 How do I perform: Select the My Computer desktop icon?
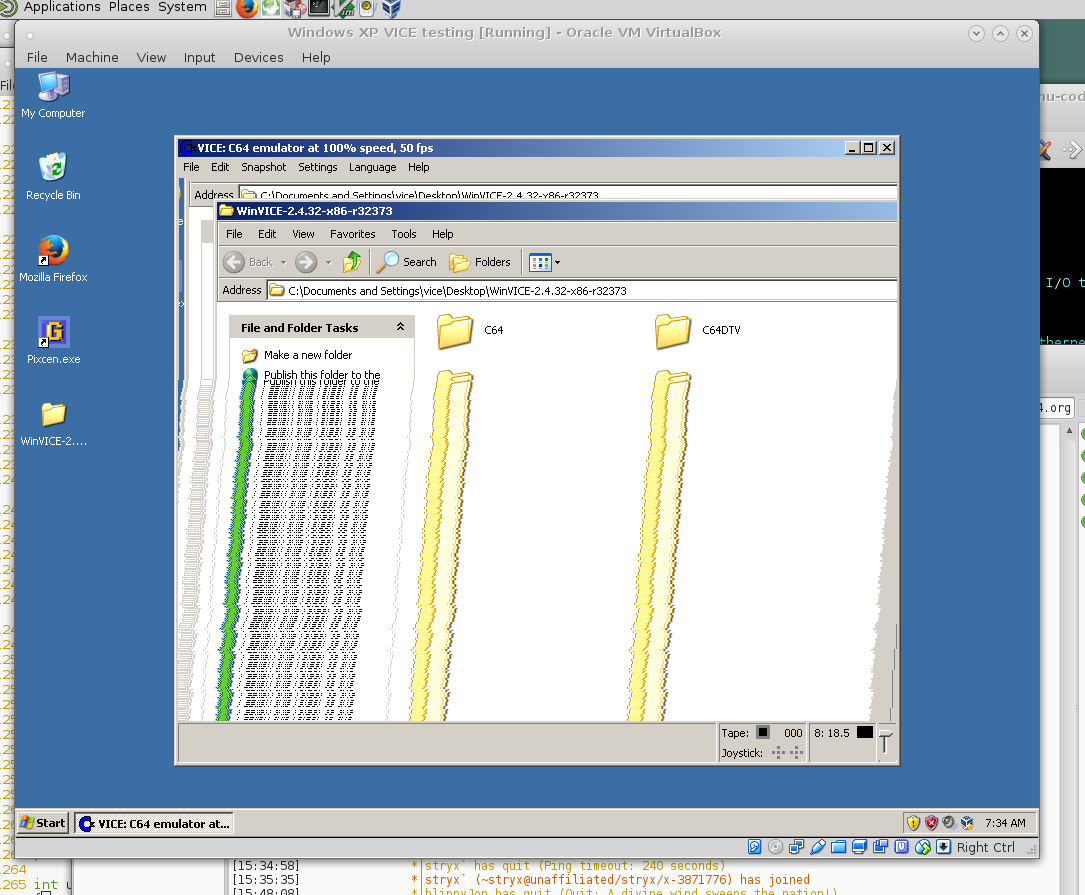[53, 96]
